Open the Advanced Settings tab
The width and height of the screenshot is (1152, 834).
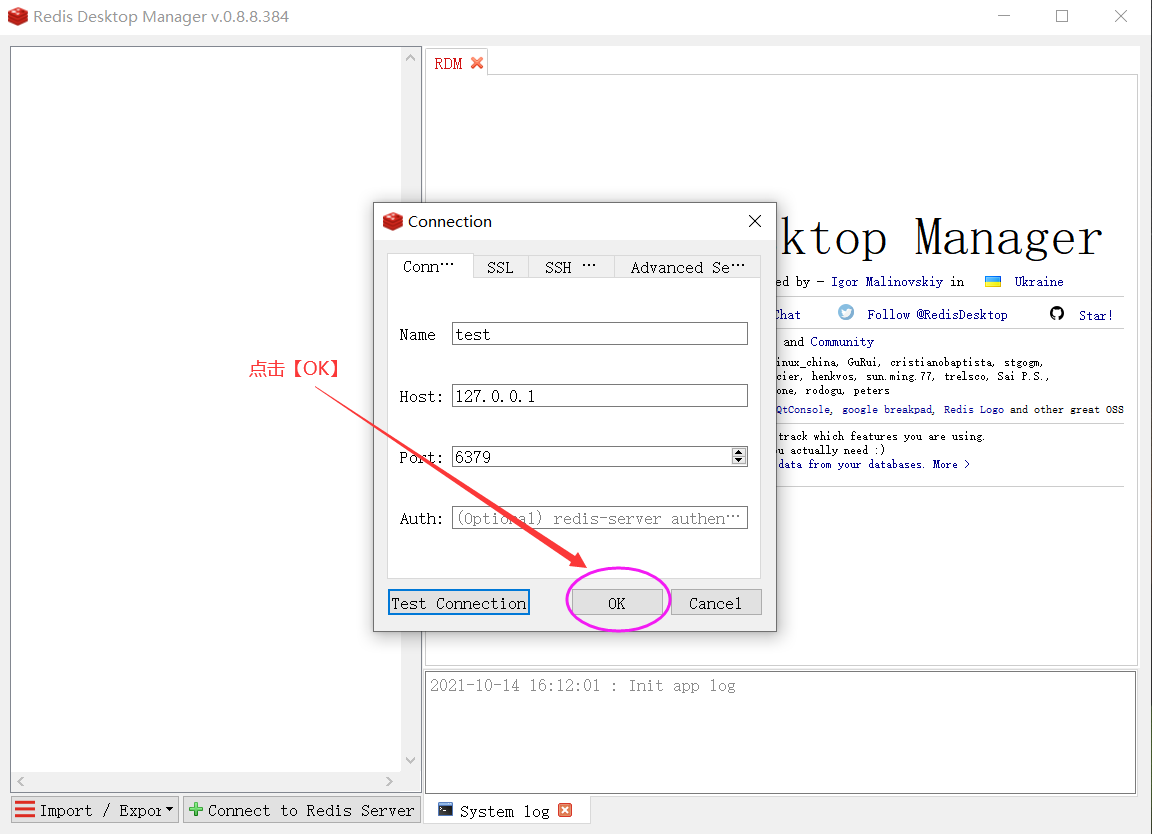point(688,267)
